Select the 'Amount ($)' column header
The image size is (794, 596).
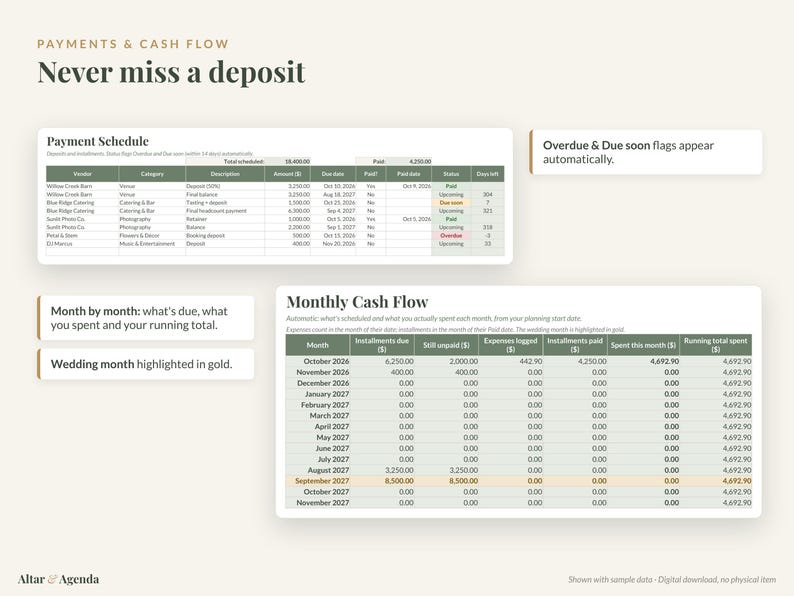[287, 174]
